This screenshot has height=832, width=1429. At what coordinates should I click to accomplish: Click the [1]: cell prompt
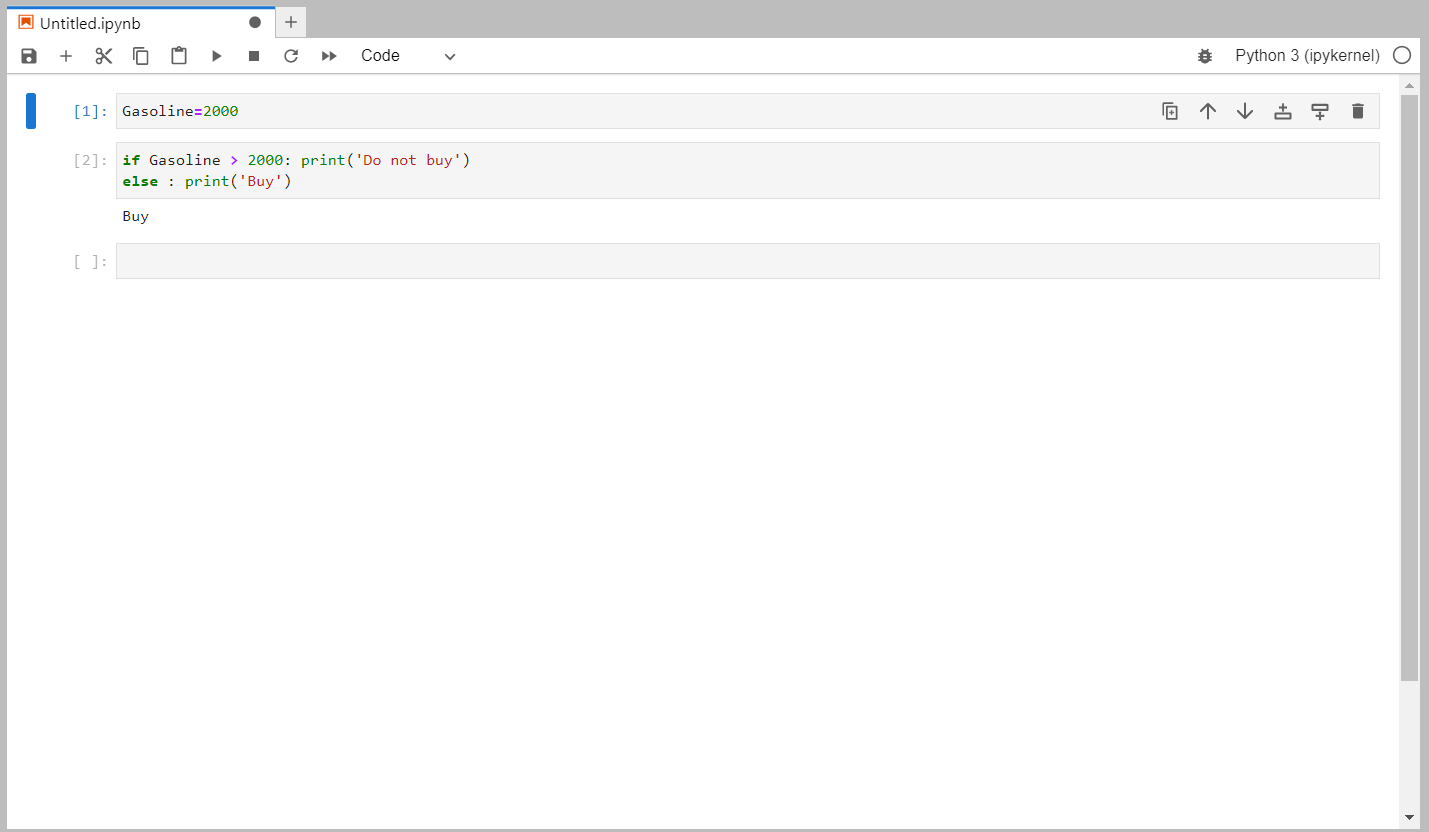click(90, 111)
